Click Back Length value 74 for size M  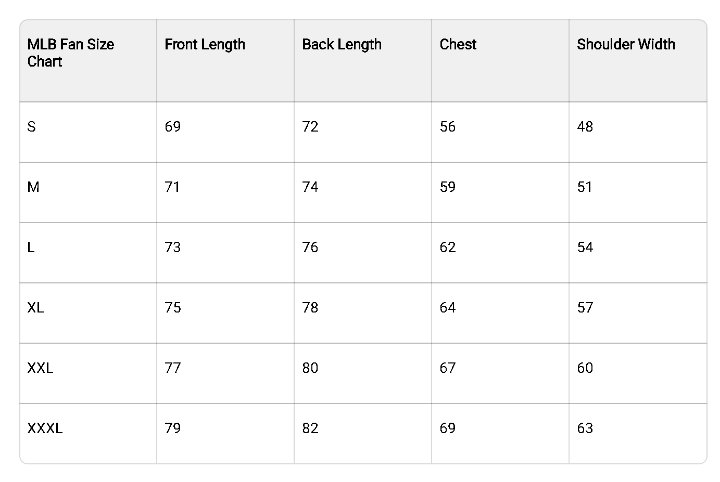(310, 187)
